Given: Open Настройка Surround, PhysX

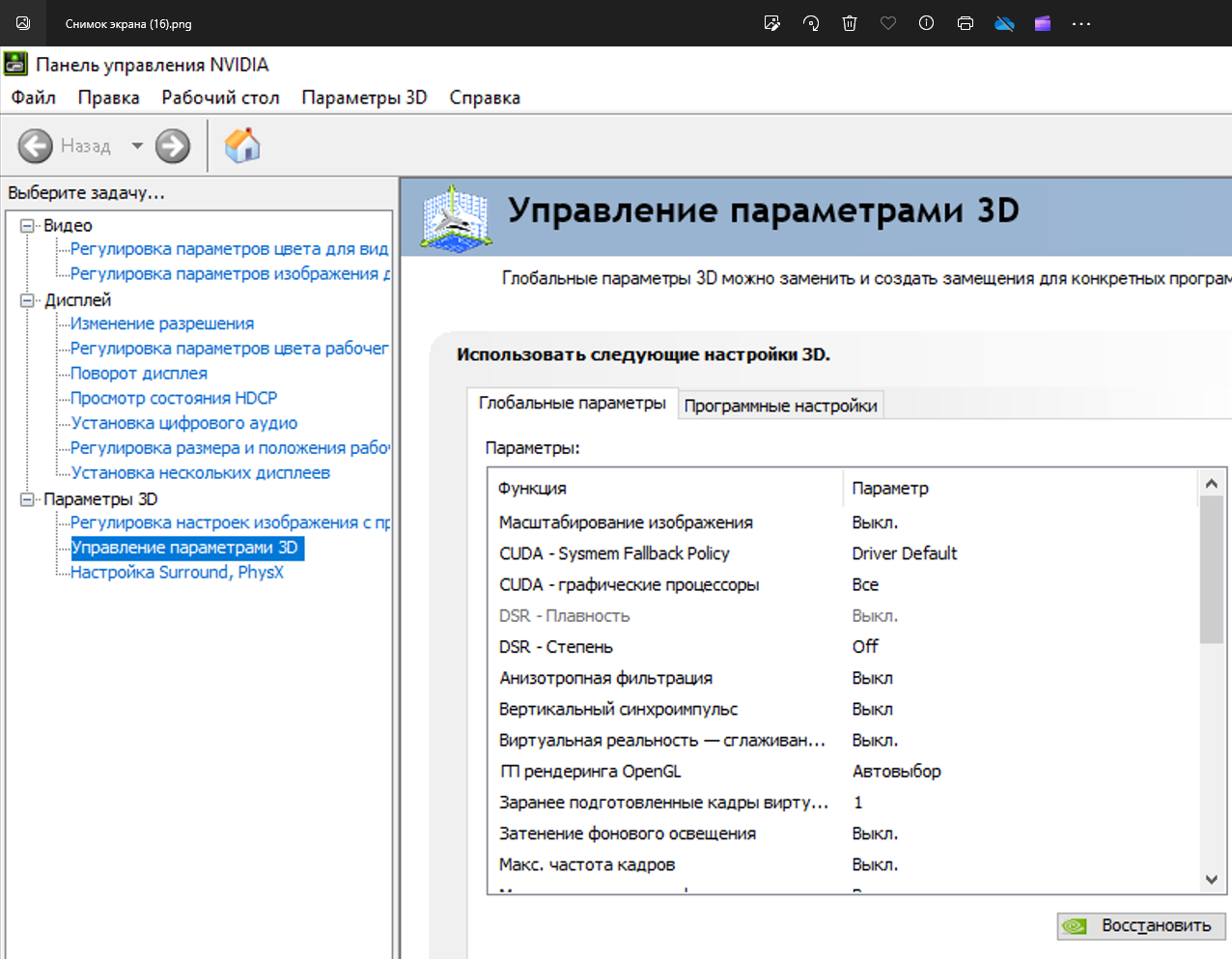Looking at the screenshot, I should (178, 573).
